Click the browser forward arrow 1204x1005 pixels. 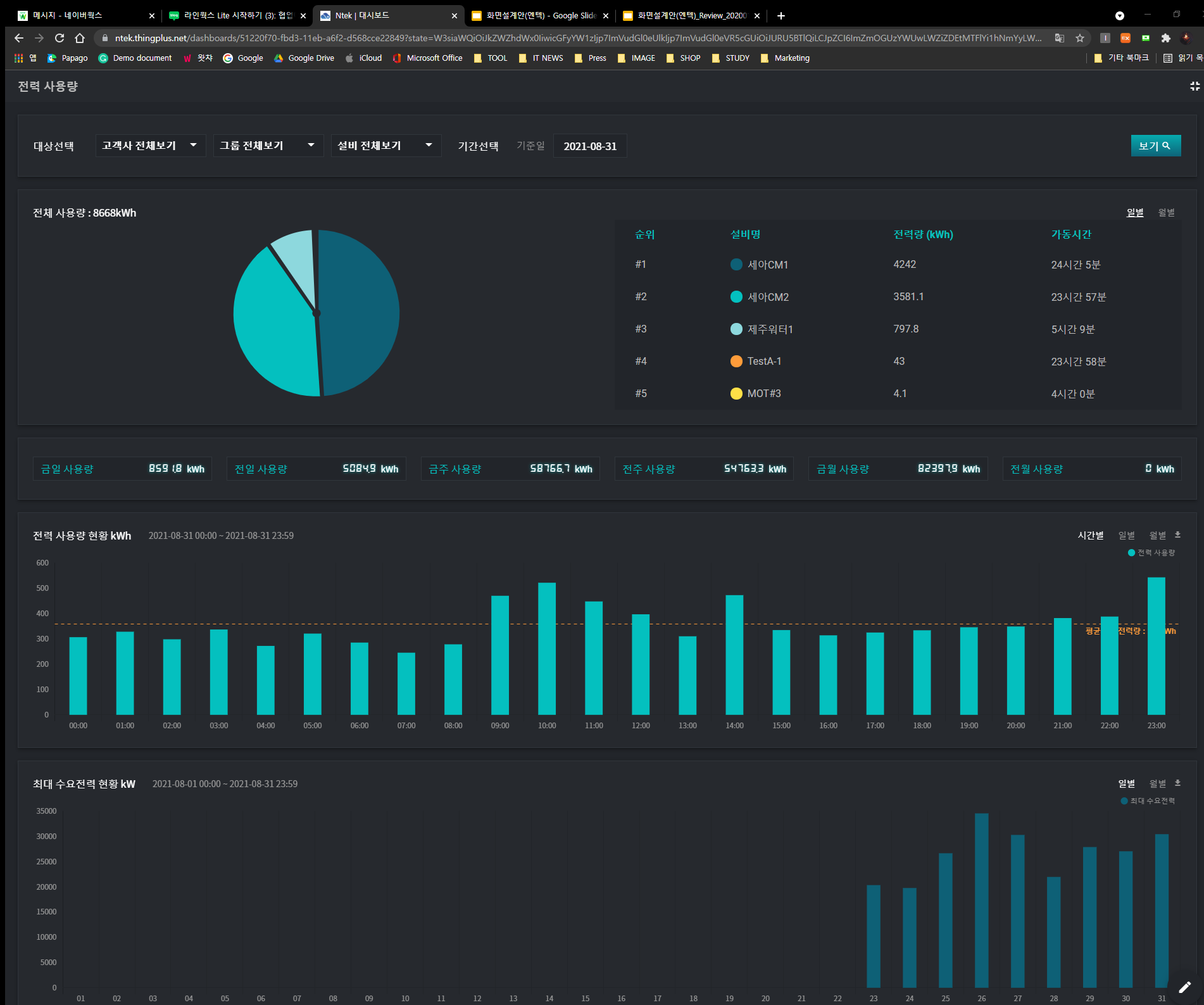coord(39,38)
